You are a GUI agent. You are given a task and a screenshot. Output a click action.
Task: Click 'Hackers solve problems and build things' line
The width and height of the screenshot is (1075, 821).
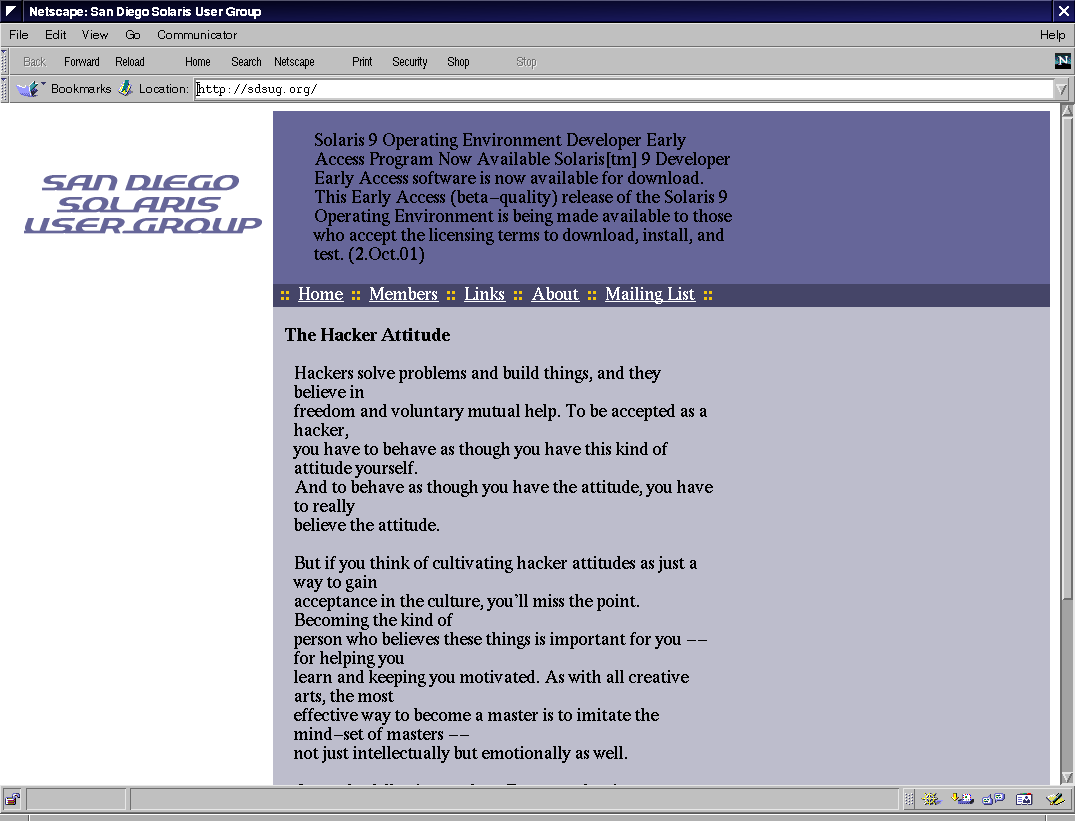[x=477, y=373]
